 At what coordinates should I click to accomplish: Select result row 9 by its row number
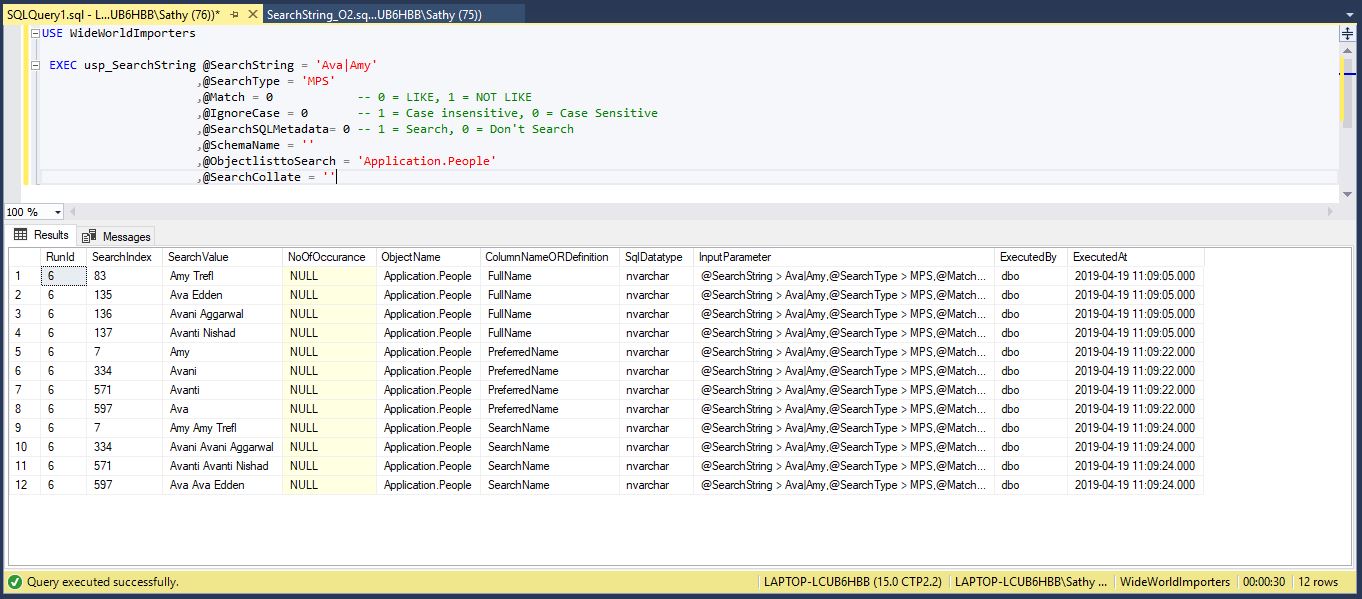(x=24, y=428)
